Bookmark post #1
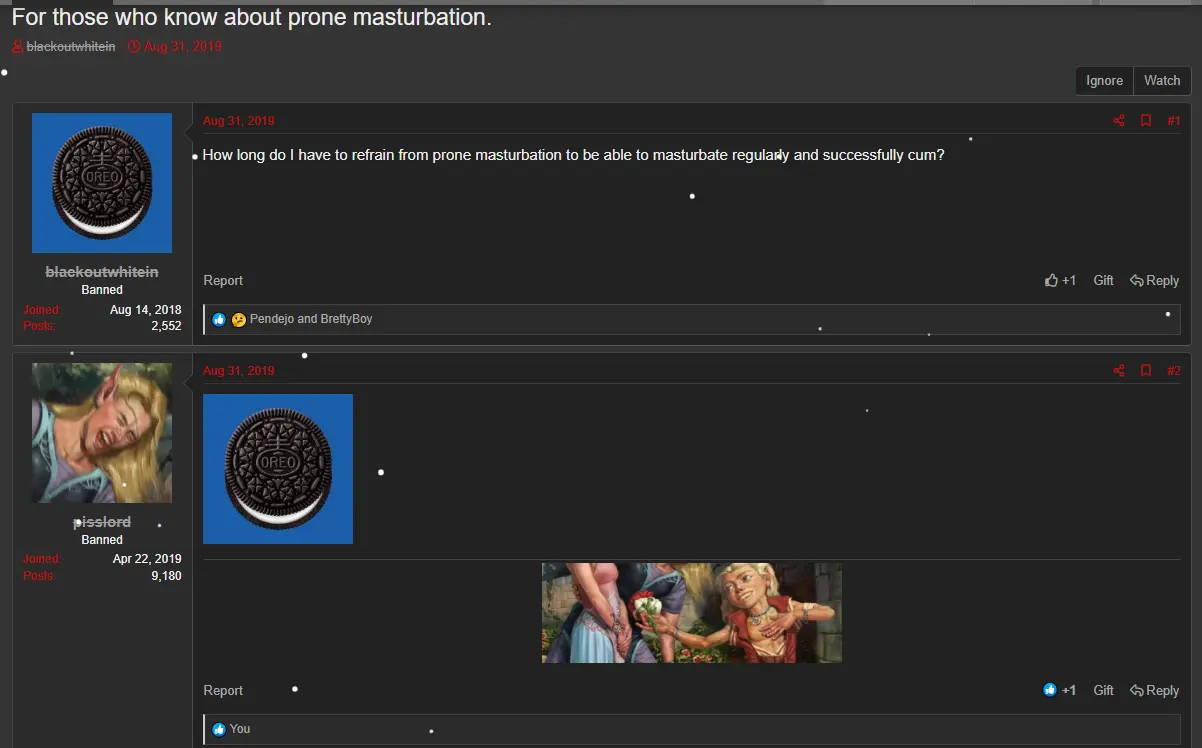1202x748 pixels. point(1146,121)
